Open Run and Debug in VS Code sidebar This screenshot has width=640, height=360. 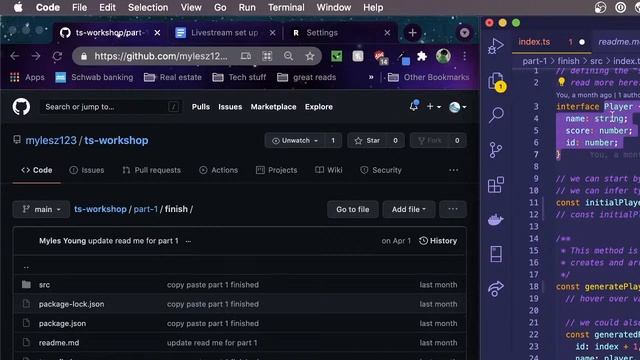496,46
